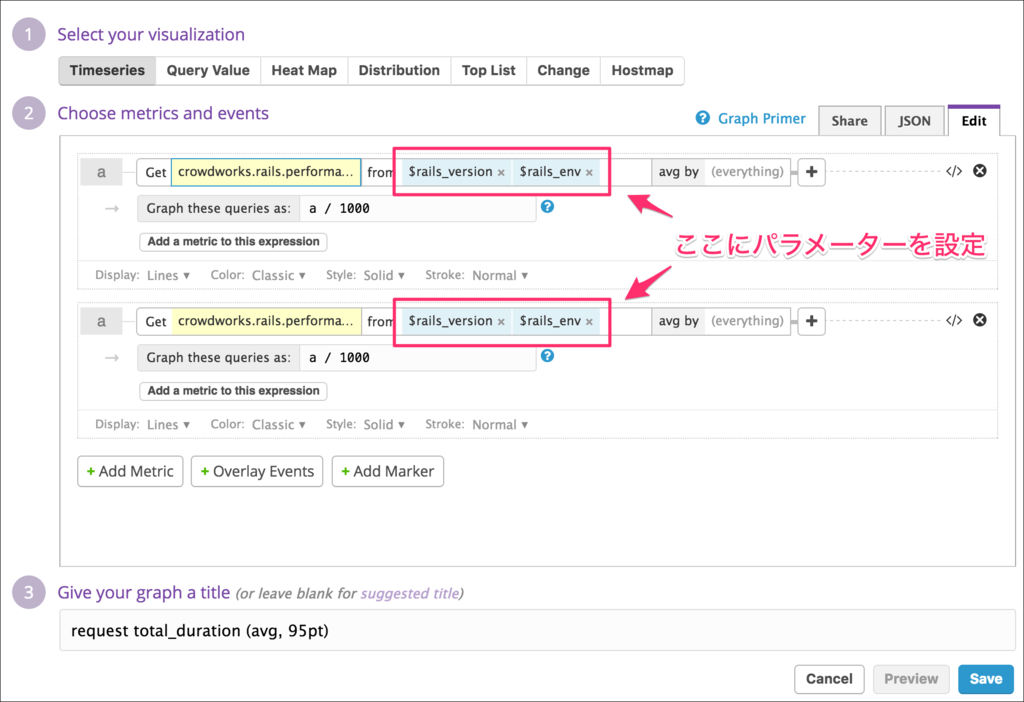Select Distribution visualization type
Viewport: 1024px width, 702px height.
399,71
